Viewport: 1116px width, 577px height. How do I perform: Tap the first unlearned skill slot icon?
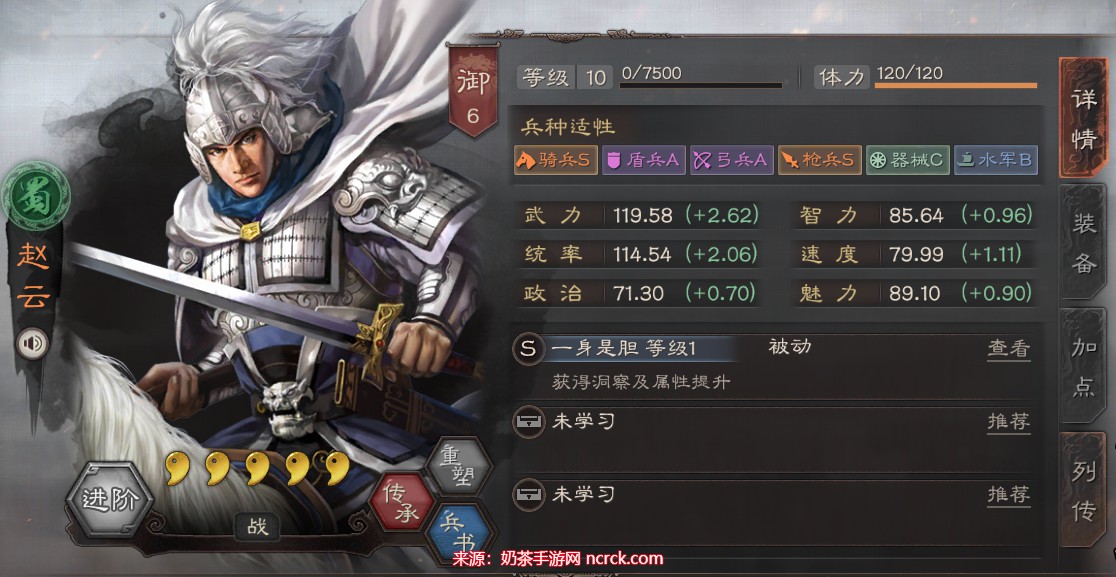click(527, 422)
